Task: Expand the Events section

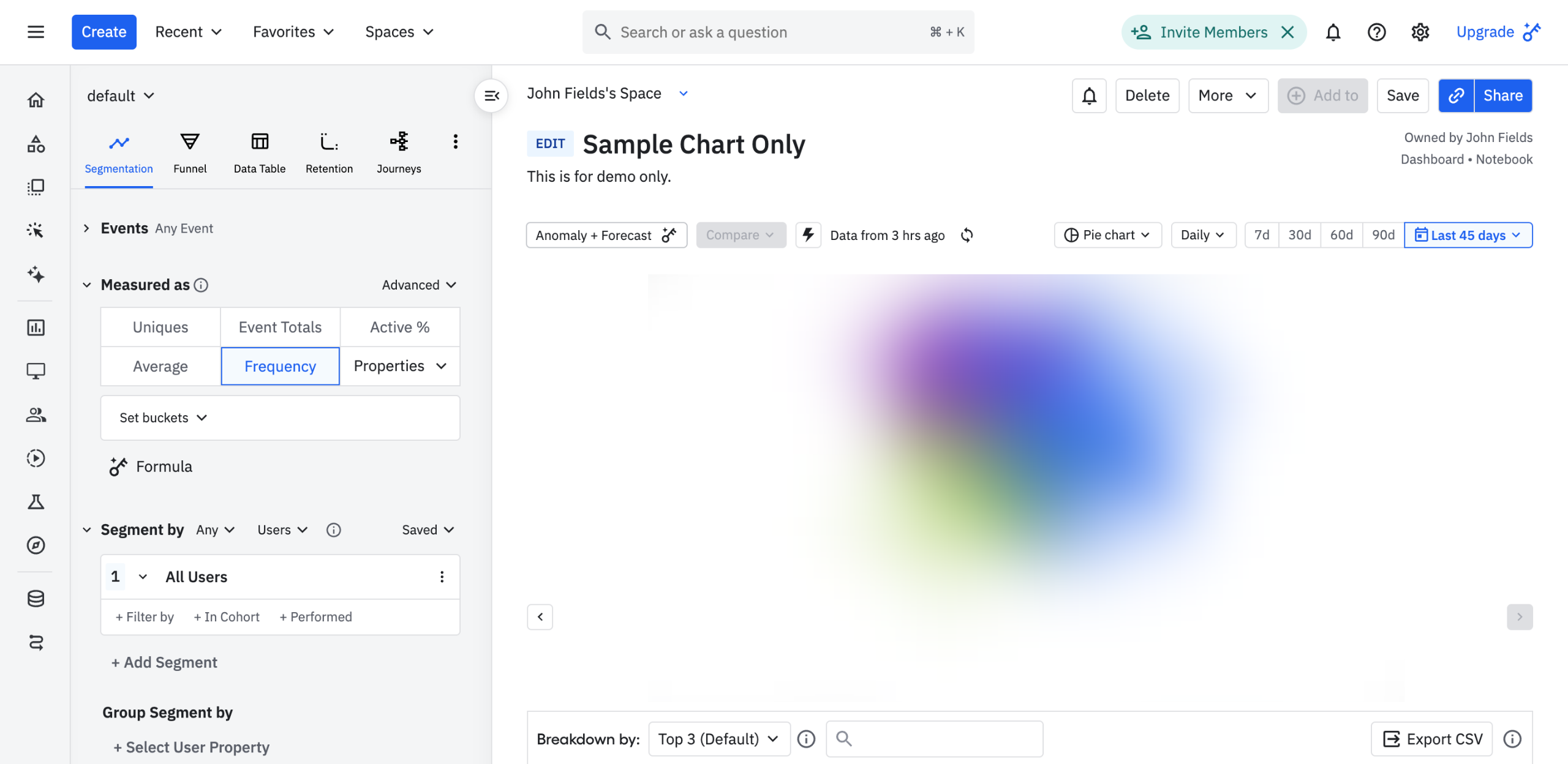Action: point(86,228)
